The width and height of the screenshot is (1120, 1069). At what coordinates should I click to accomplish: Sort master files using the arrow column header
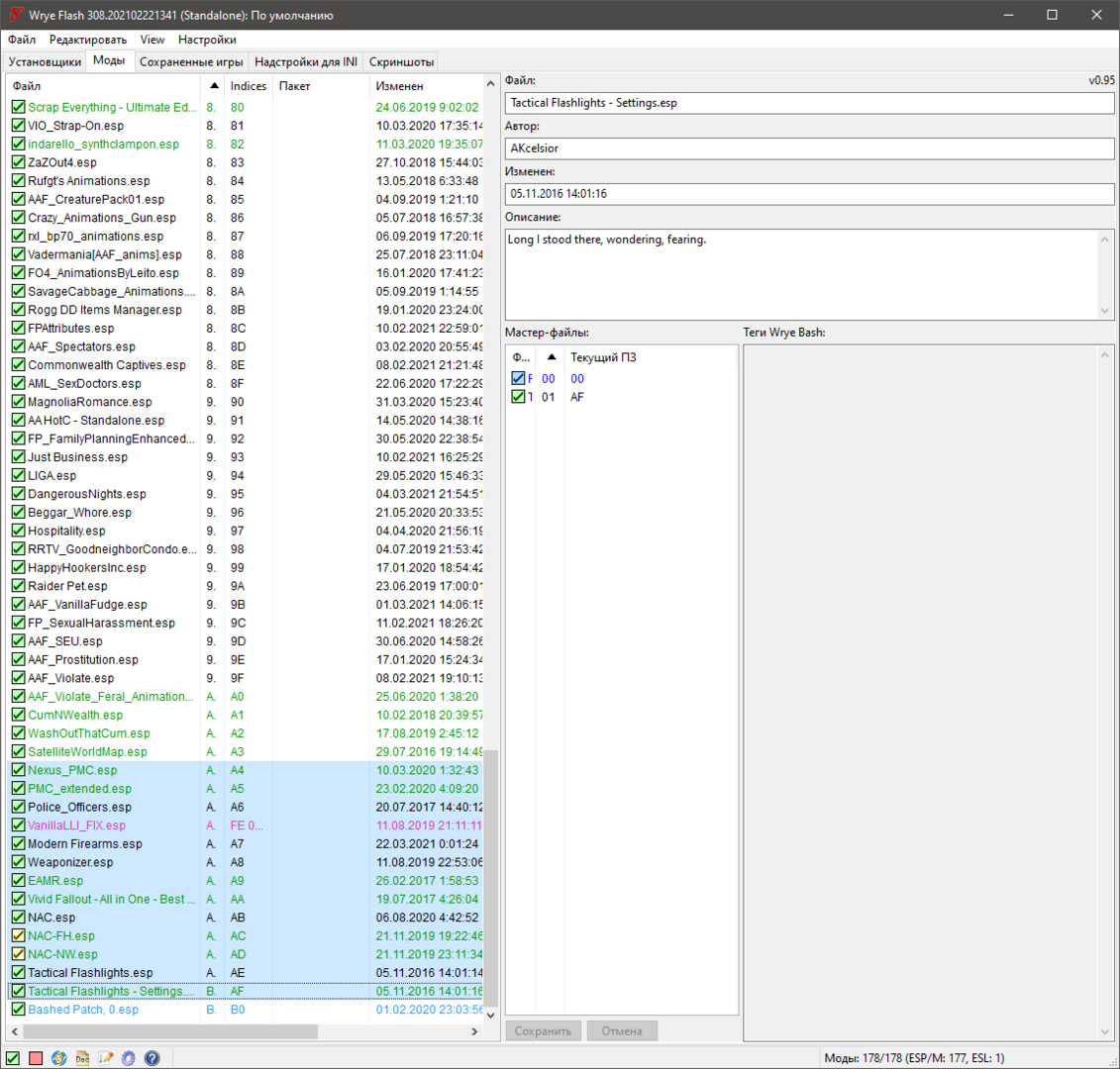click(x=551, y=357)
